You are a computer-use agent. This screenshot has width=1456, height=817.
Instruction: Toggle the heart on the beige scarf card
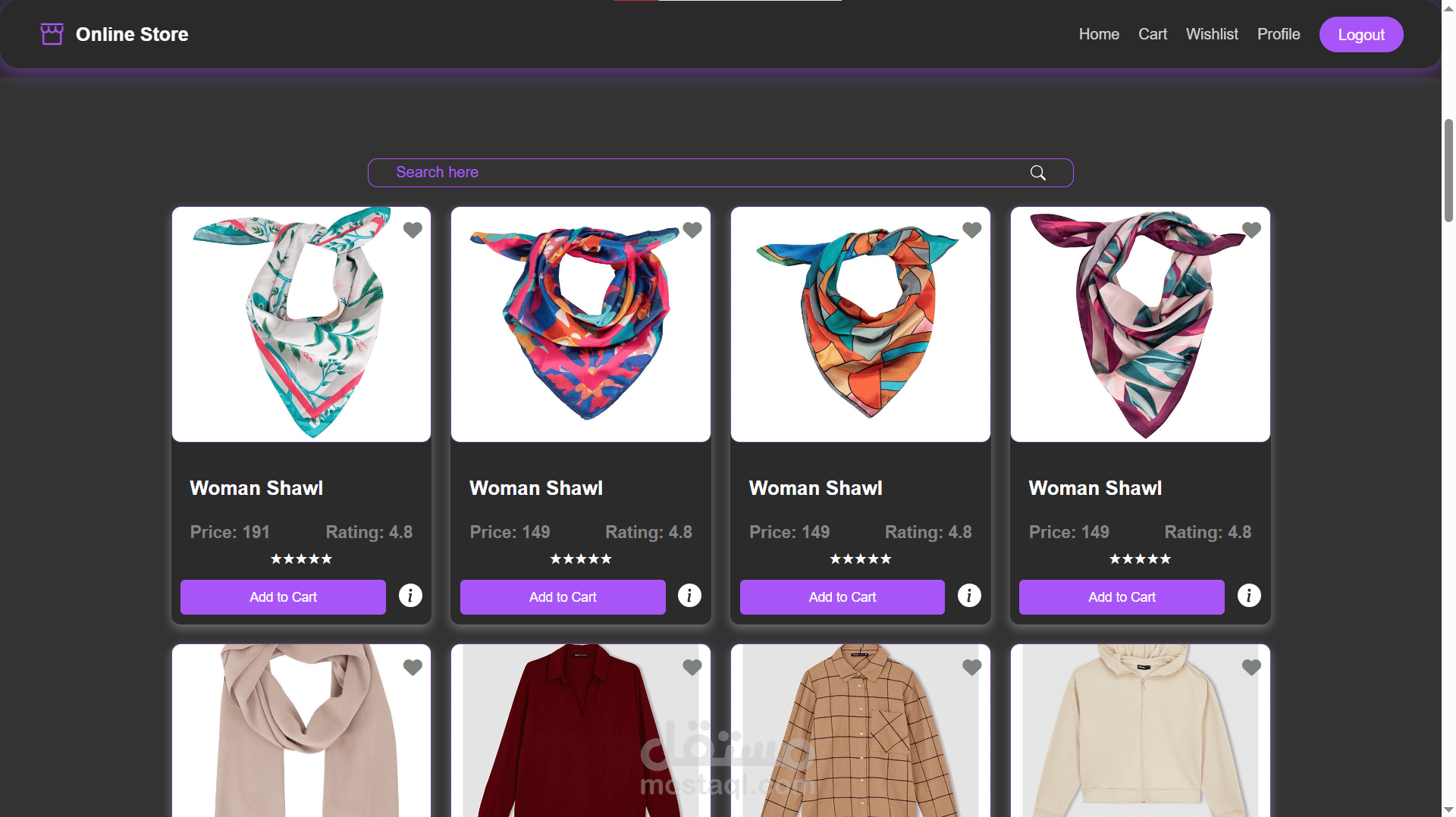413,667
